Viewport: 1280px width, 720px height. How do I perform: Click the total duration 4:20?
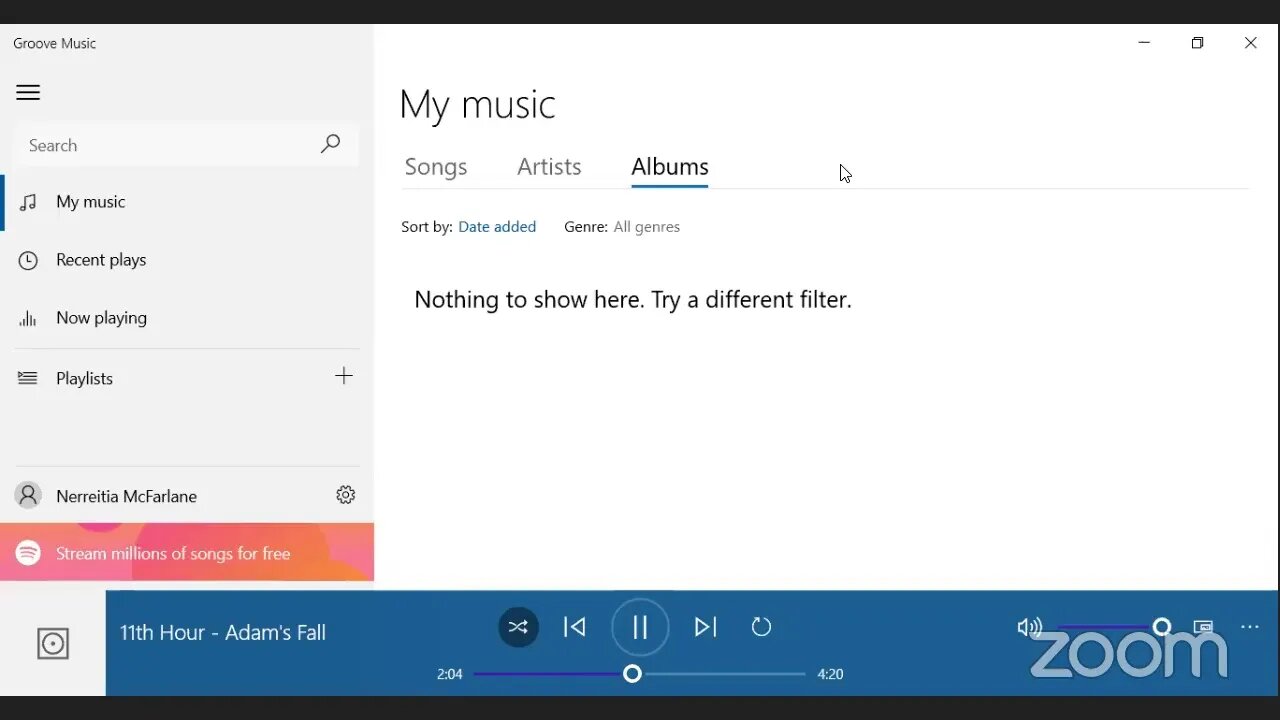click(x=830, y=674)
